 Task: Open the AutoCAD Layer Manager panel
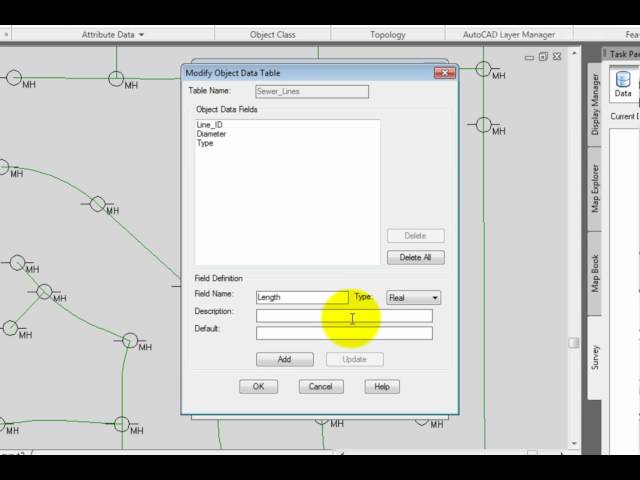click(509, 35)
